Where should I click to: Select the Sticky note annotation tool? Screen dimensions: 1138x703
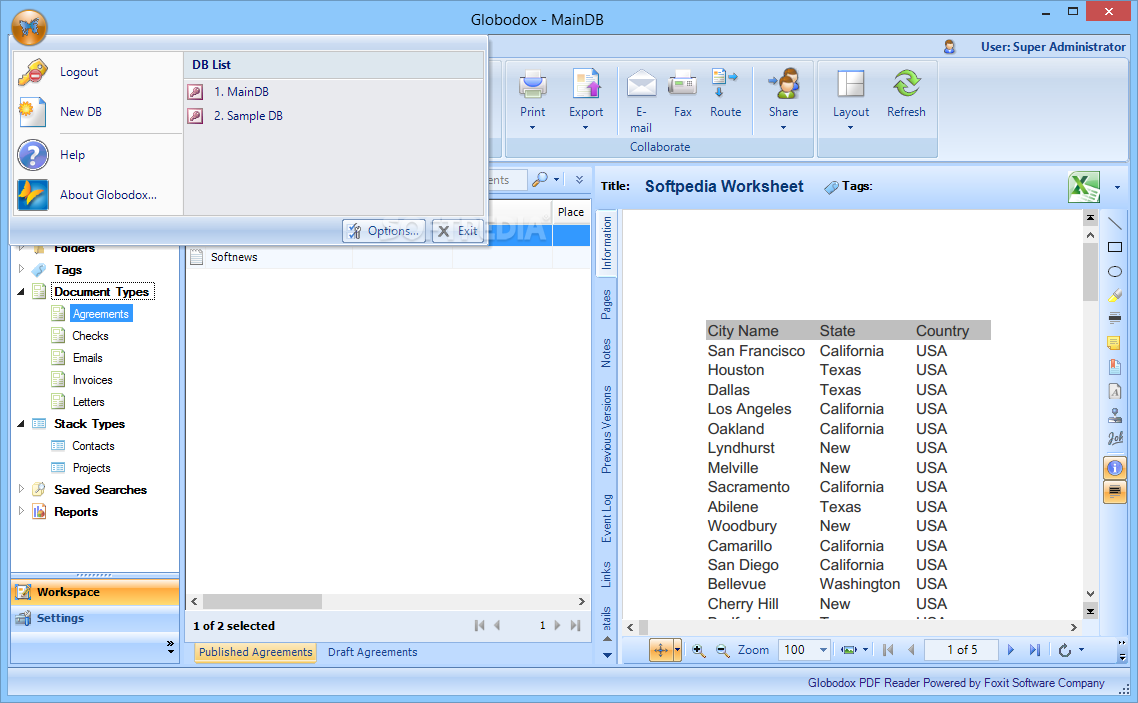1115,342
